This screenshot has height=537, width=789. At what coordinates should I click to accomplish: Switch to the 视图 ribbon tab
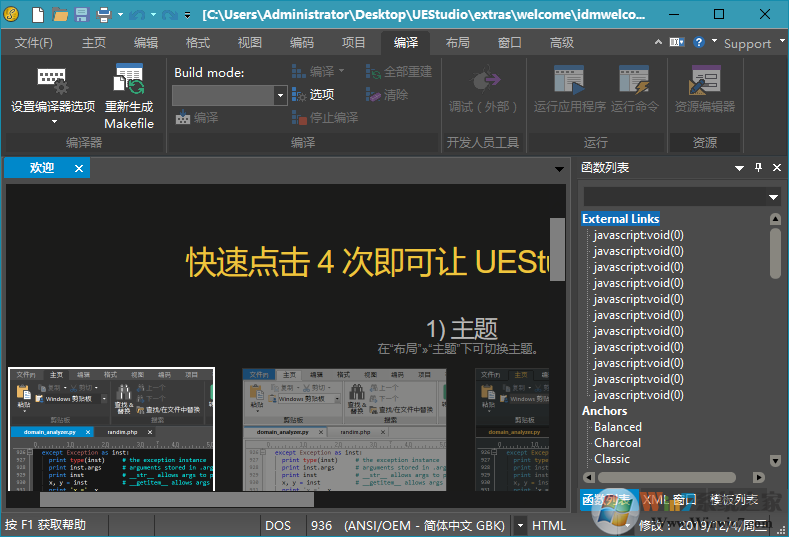point(250,43)
